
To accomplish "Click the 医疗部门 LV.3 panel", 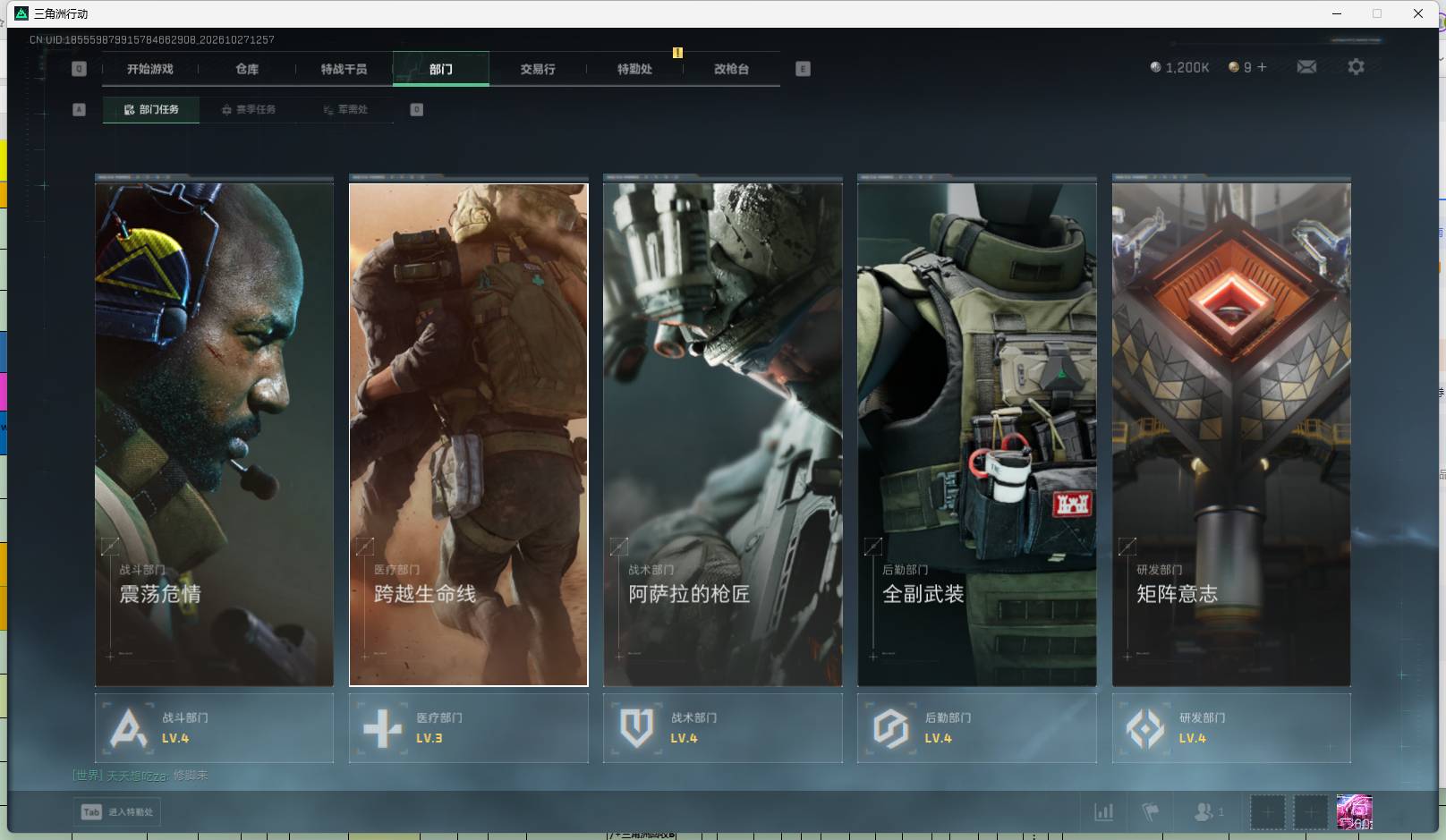I will pyautogui.click(x=468, y=728).
